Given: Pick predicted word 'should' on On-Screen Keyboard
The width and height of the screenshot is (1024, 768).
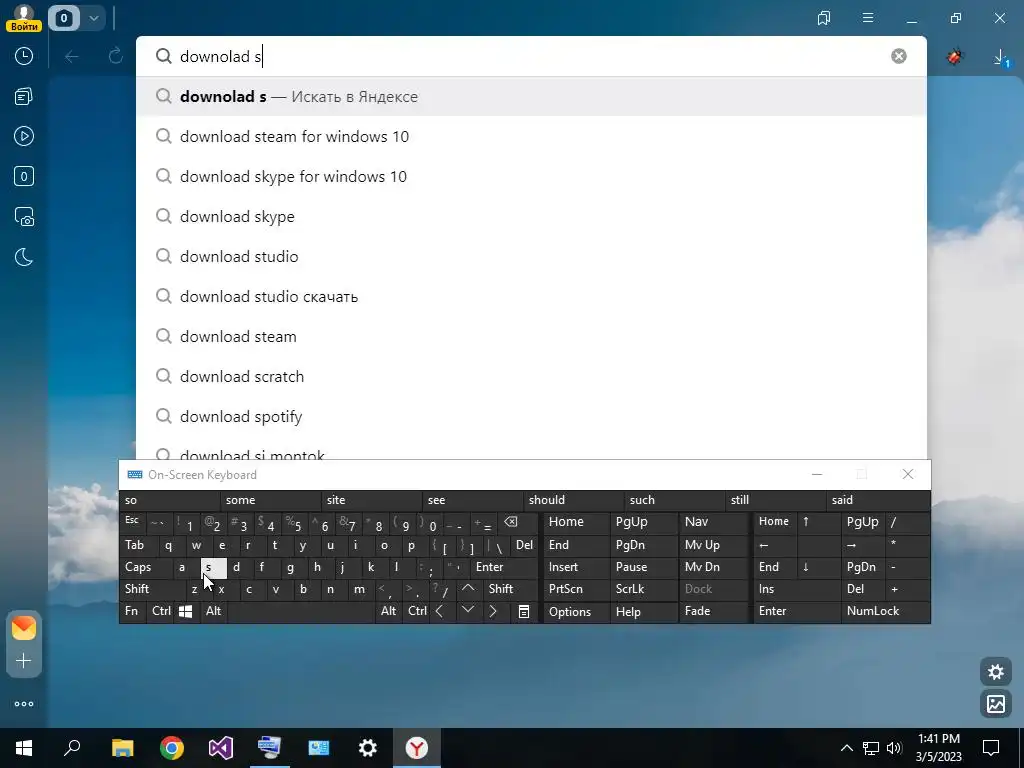Looking at the screenshot, I should click(x=573, y=500).
